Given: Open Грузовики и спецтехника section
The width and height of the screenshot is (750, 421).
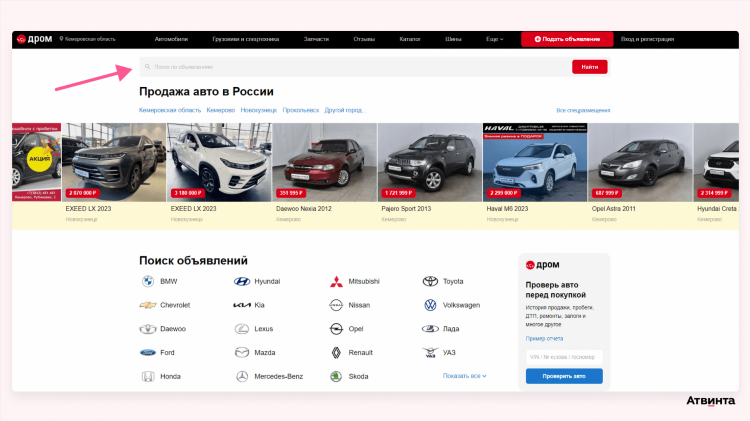Looking at the screenshot, I should click(x=246, y=39).
